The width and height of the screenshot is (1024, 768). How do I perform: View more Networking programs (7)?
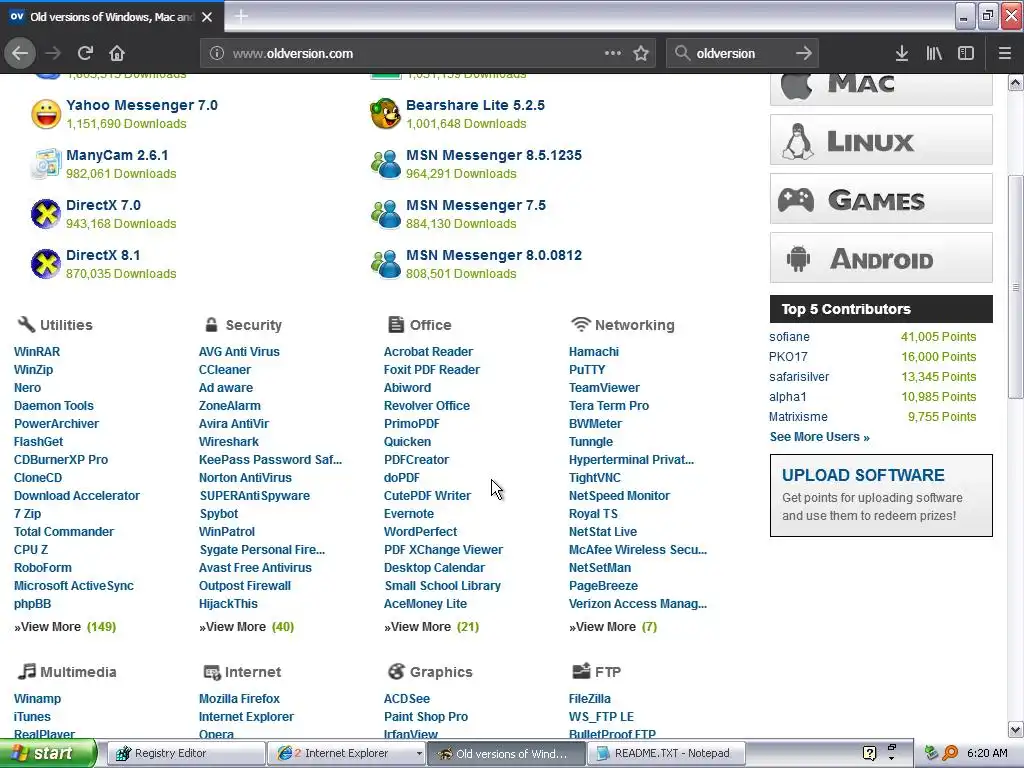[x=613, y=627]
